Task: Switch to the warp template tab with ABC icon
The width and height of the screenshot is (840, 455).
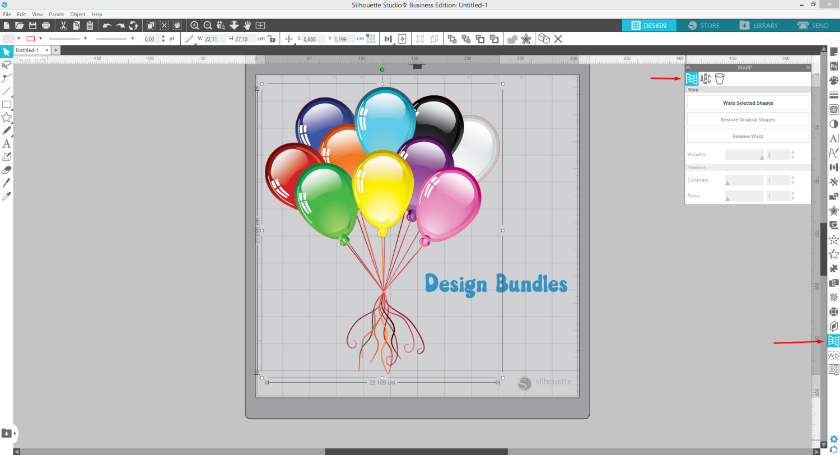Action: coord(706,79)
